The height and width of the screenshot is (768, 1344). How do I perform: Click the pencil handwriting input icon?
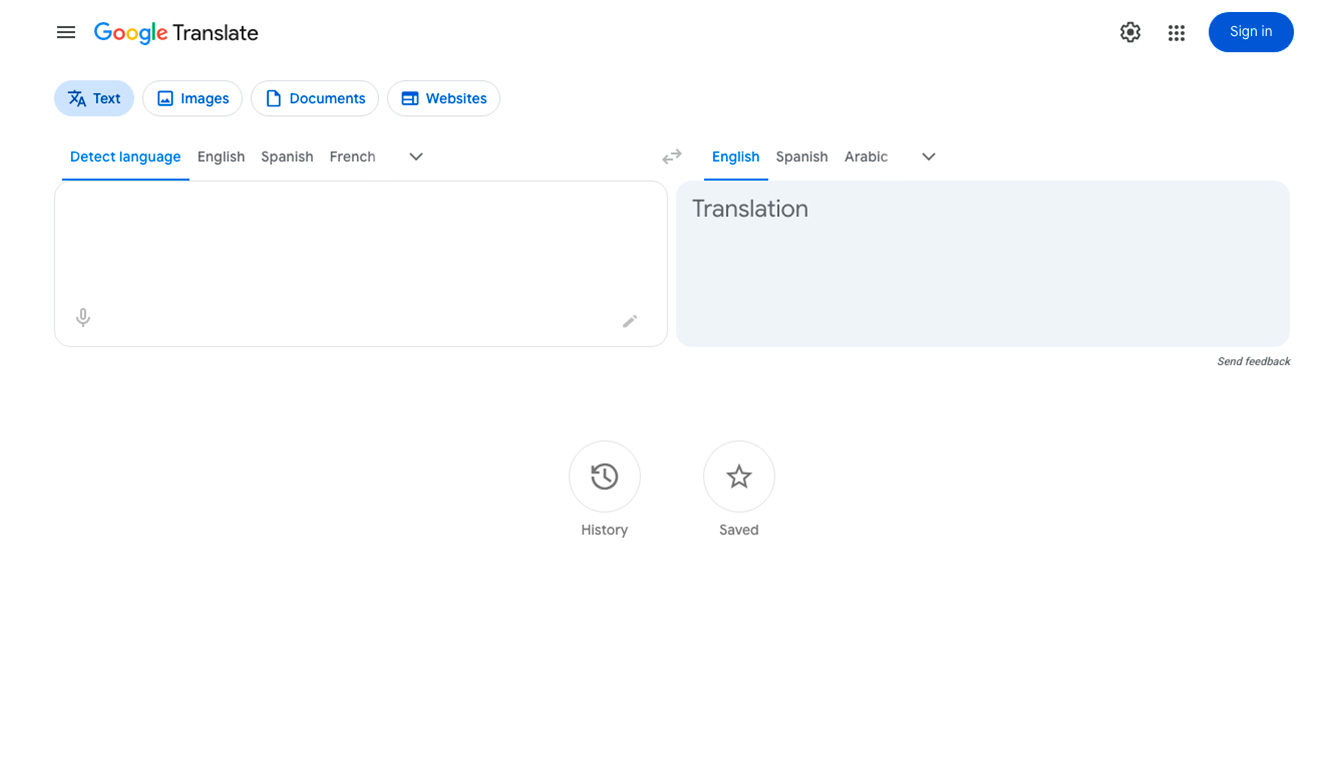[x=630, y=321]
